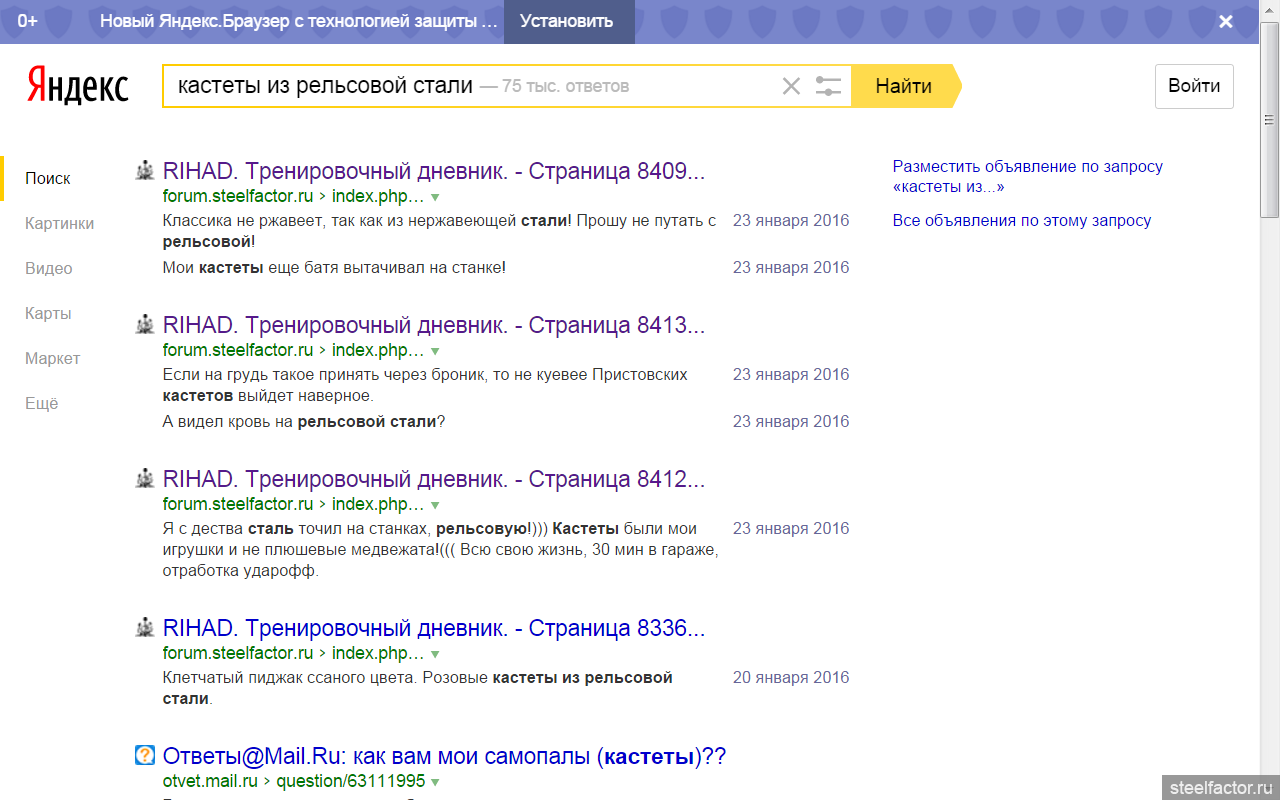Open advanced search settings sliders icon
This screenshot has height=800, width=1280.
pos(828,86)
